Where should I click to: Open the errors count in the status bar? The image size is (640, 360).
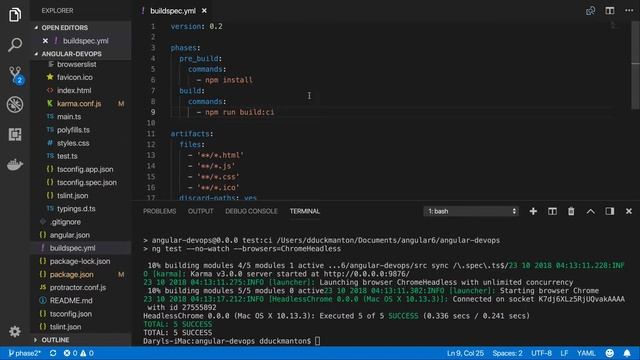pos(70,353)
